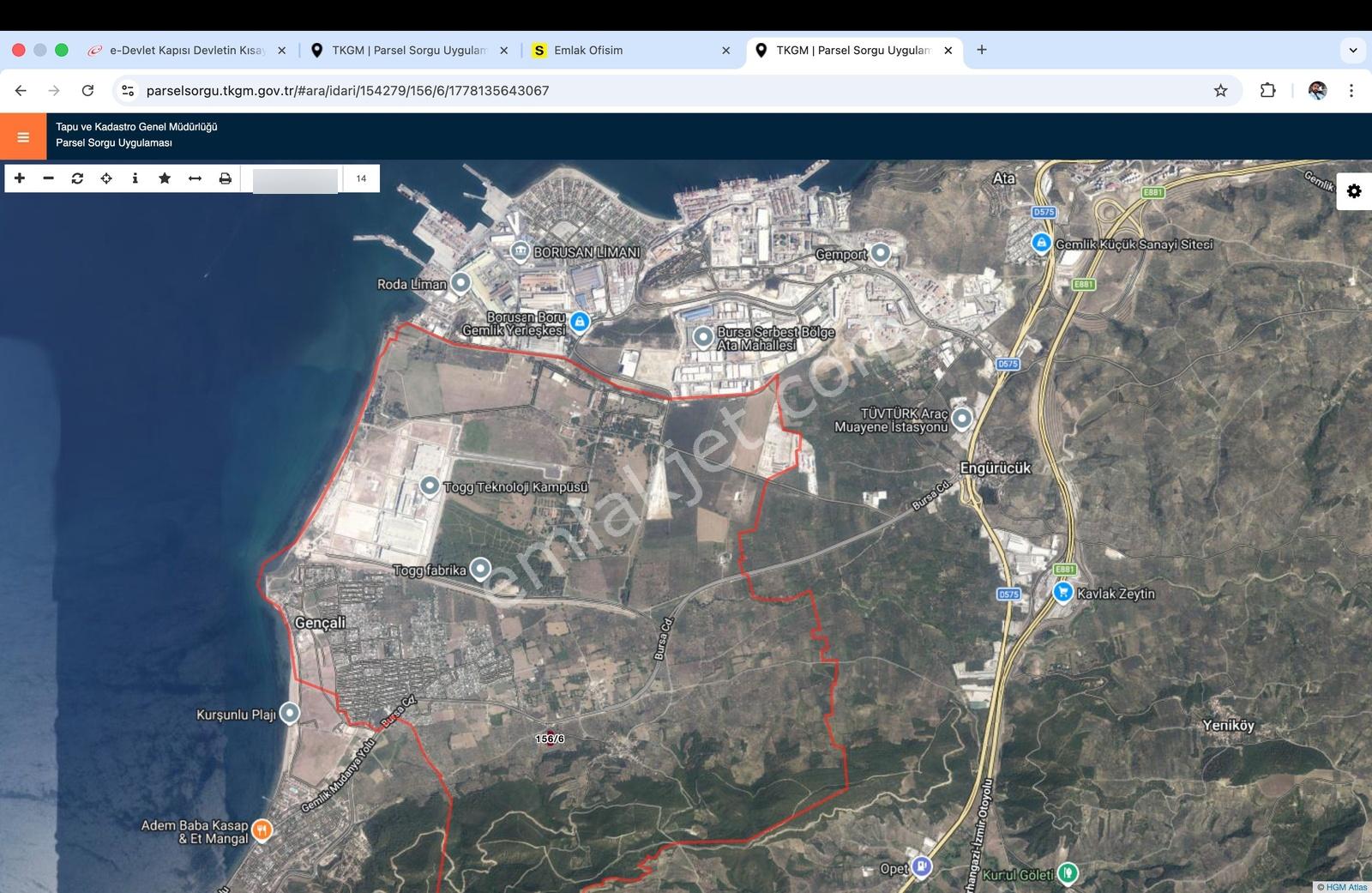
Task: Bookmark this page with star icon
Action: click(1220, 90)
